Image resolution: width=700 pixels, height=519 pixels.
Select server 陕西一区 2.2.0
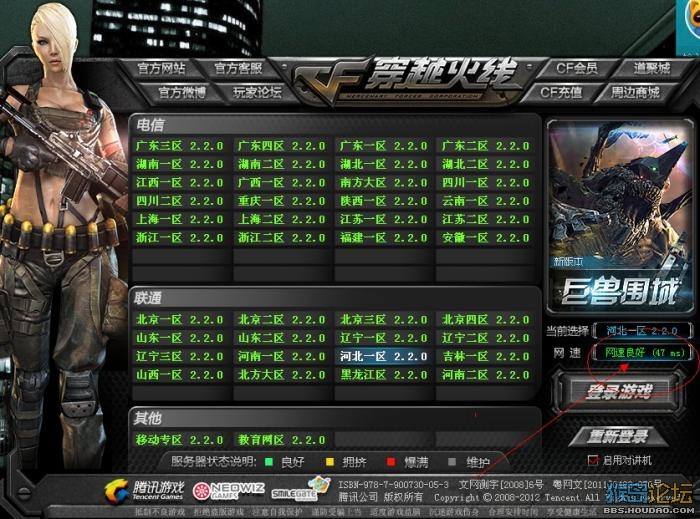pos(383,201)
